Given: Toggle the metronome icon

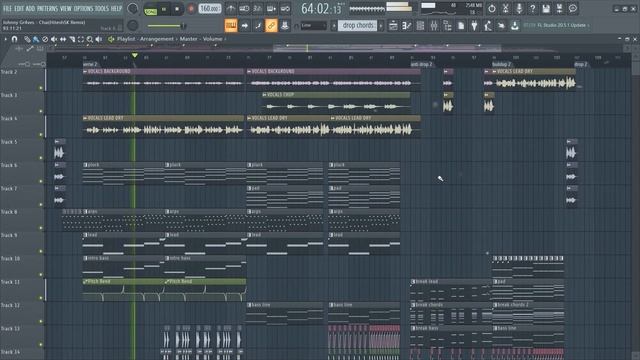Looking at the screenshot, I should click(x=231, y=8).
